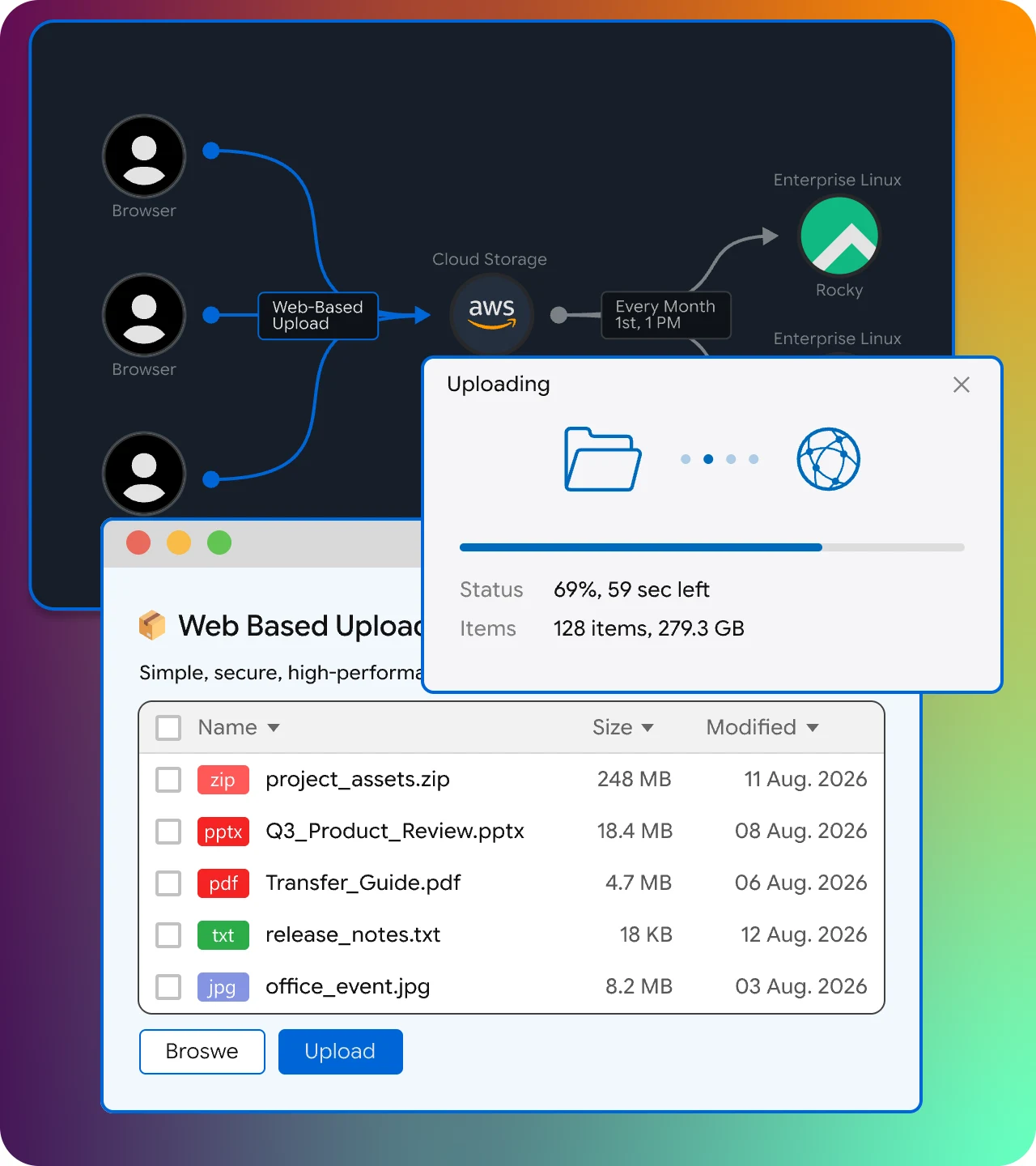Click the Broswe button
The width and height of the screenshot is (1036, 1166).
202,1052
